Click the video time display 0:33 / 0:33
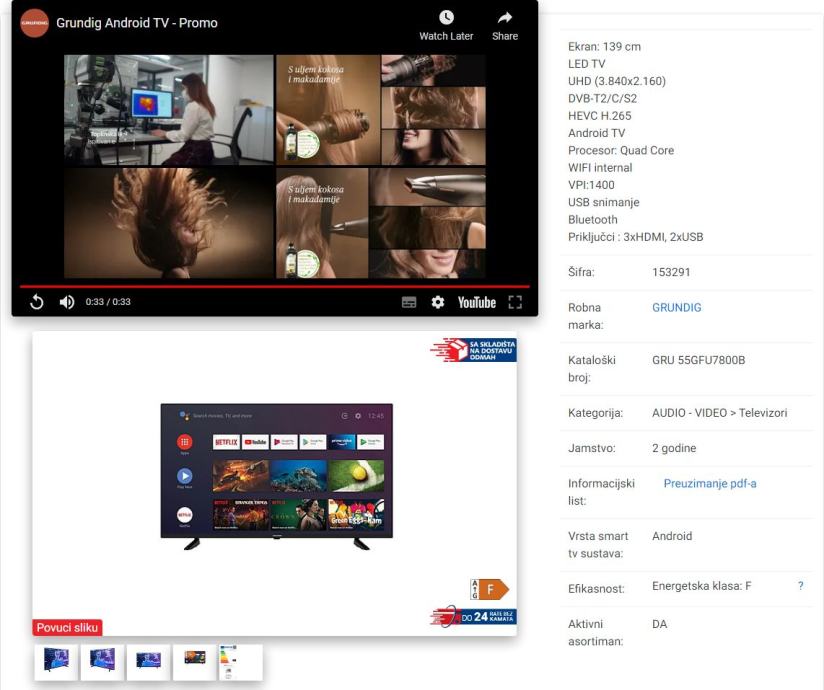Viewport: 824px width, 690px height. pyautogui.click(x=108, y=302)
